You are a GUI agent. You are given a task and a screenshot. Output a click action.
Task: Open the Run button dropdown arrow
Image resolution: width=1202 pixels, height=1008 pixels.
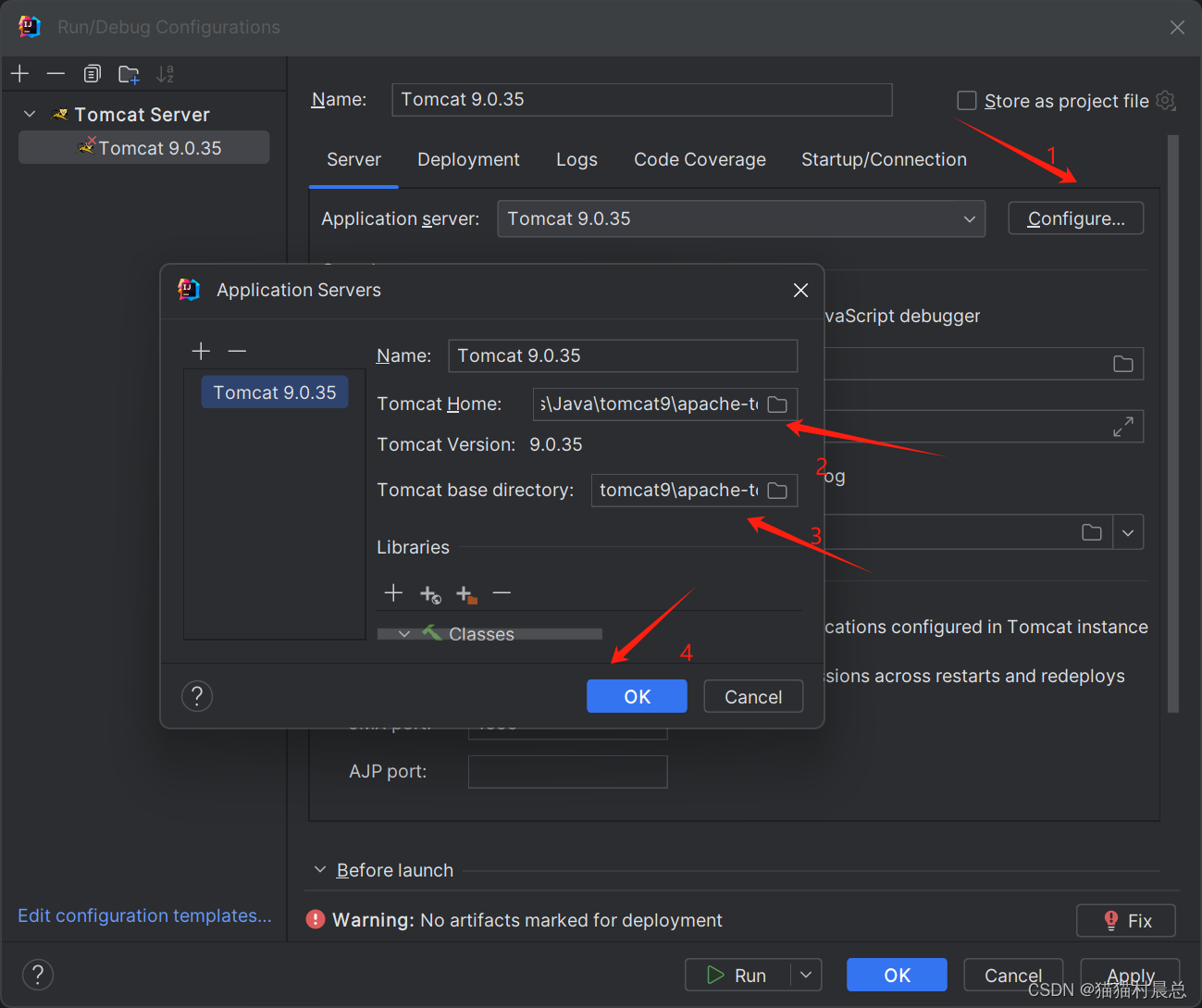(x=806, y=975)
